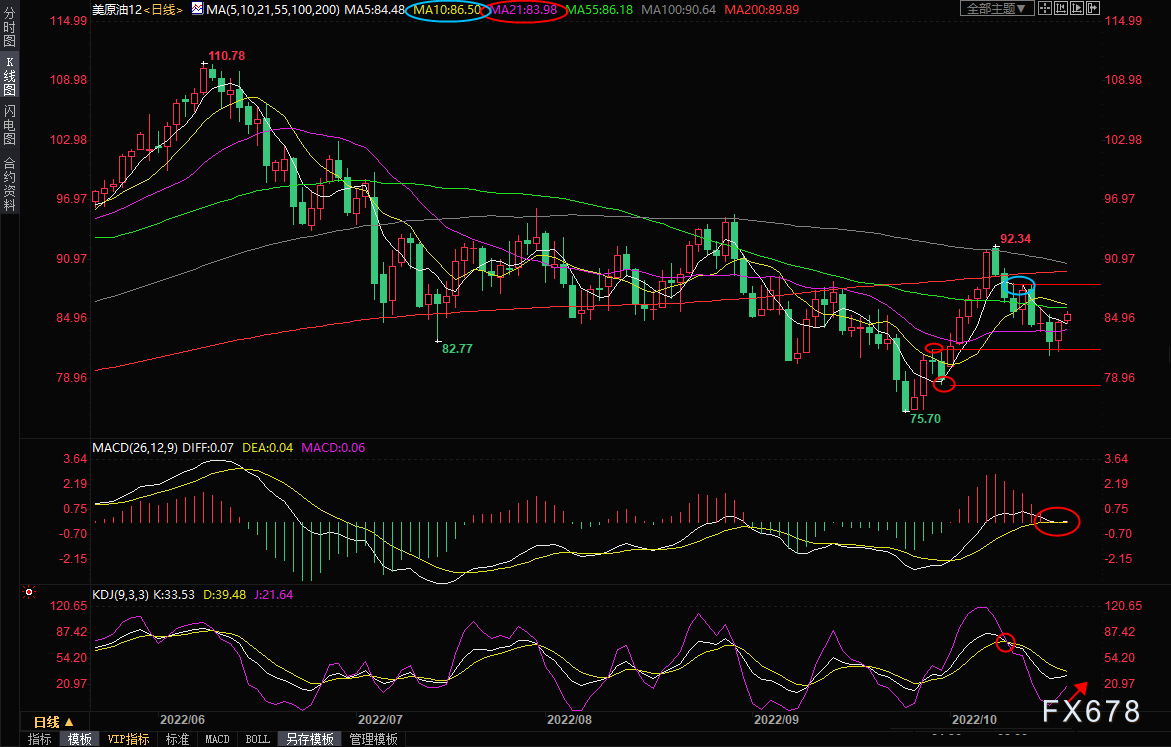Apply the MACD template
Viewport: 1171px width, 747px height.
tap(217, 739)
